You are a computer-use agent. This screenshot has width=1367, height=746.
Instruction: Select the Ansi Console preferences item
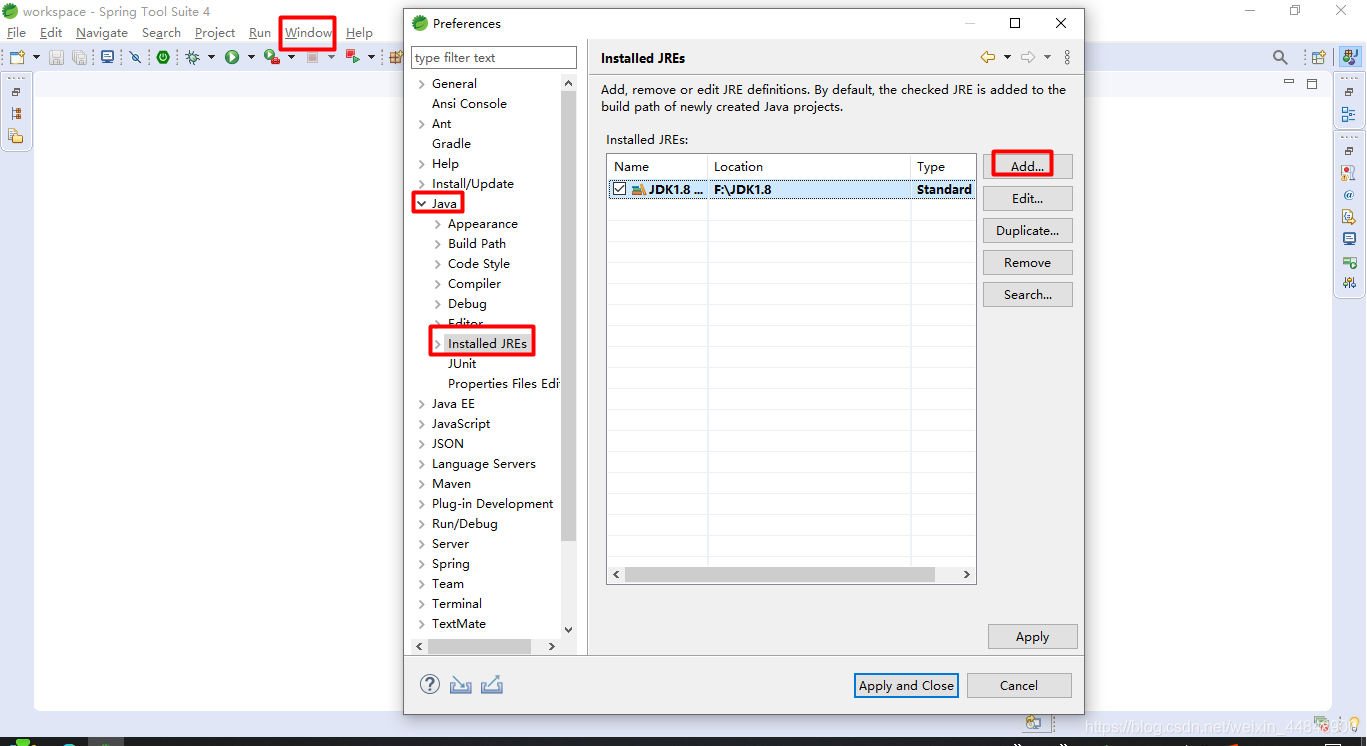[469, 104]
